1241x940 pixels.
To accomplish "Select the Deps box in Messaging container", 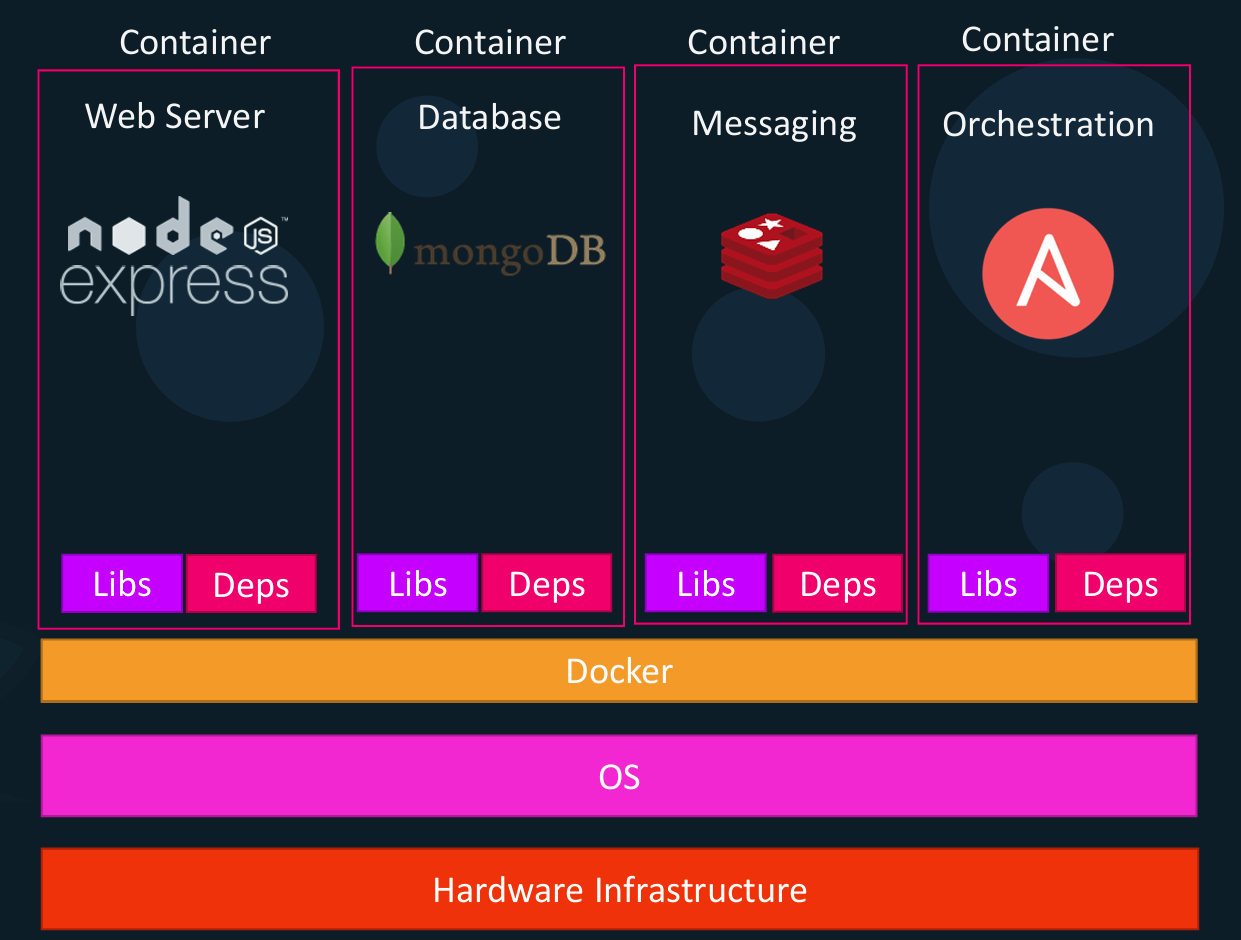I will tap(837, 583).
